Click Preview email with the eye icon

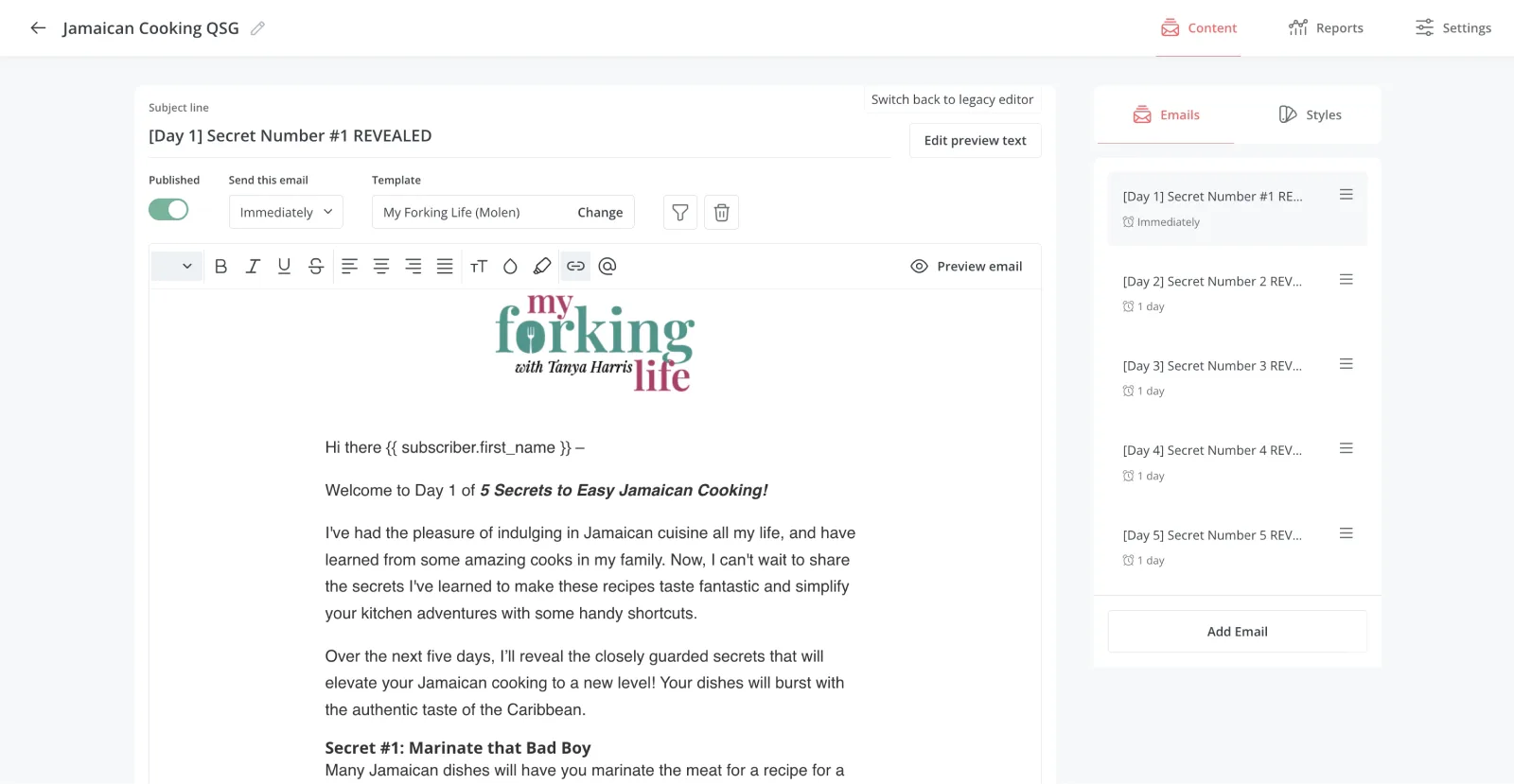pos(966,267)
